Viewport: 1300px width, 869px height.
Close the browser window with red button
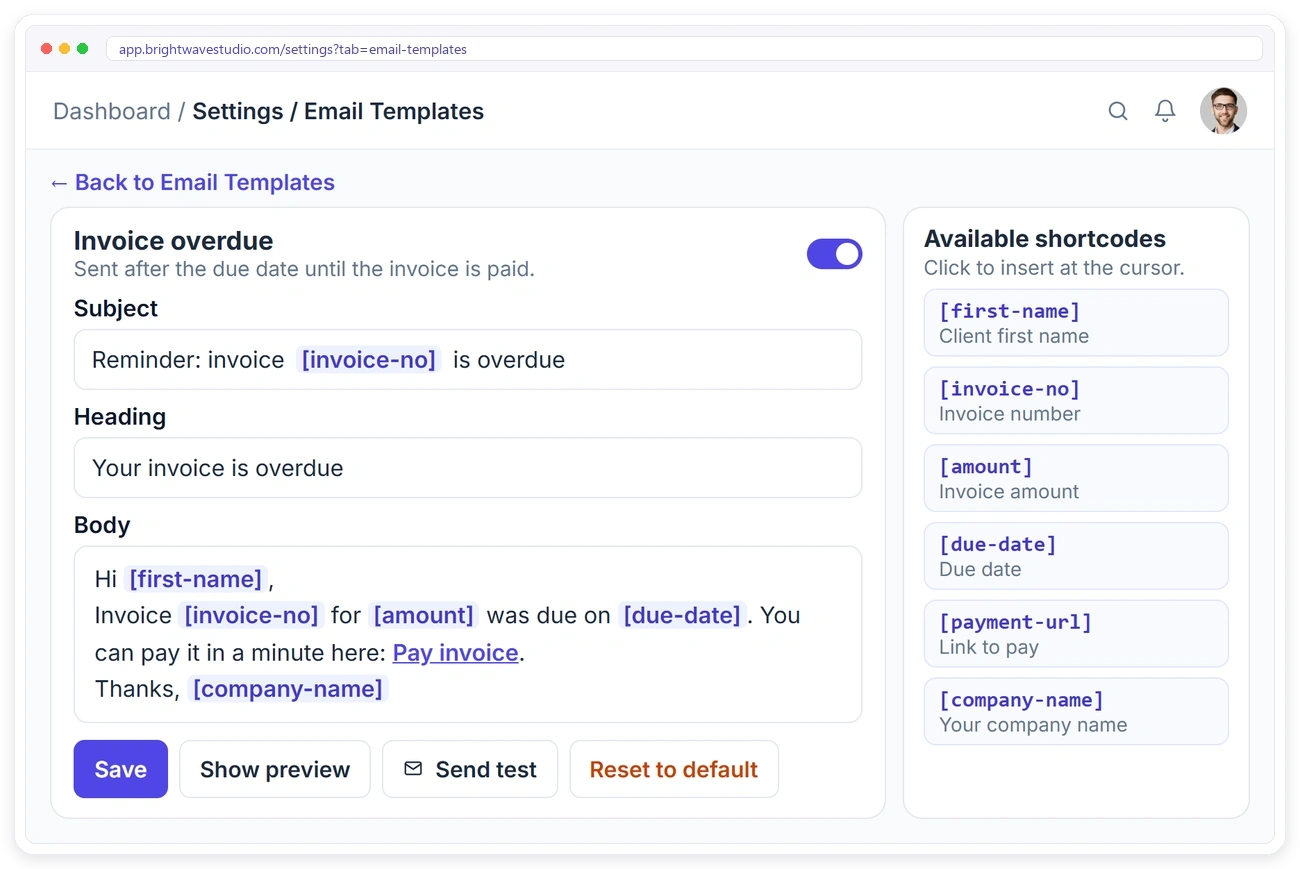[46, 49]
